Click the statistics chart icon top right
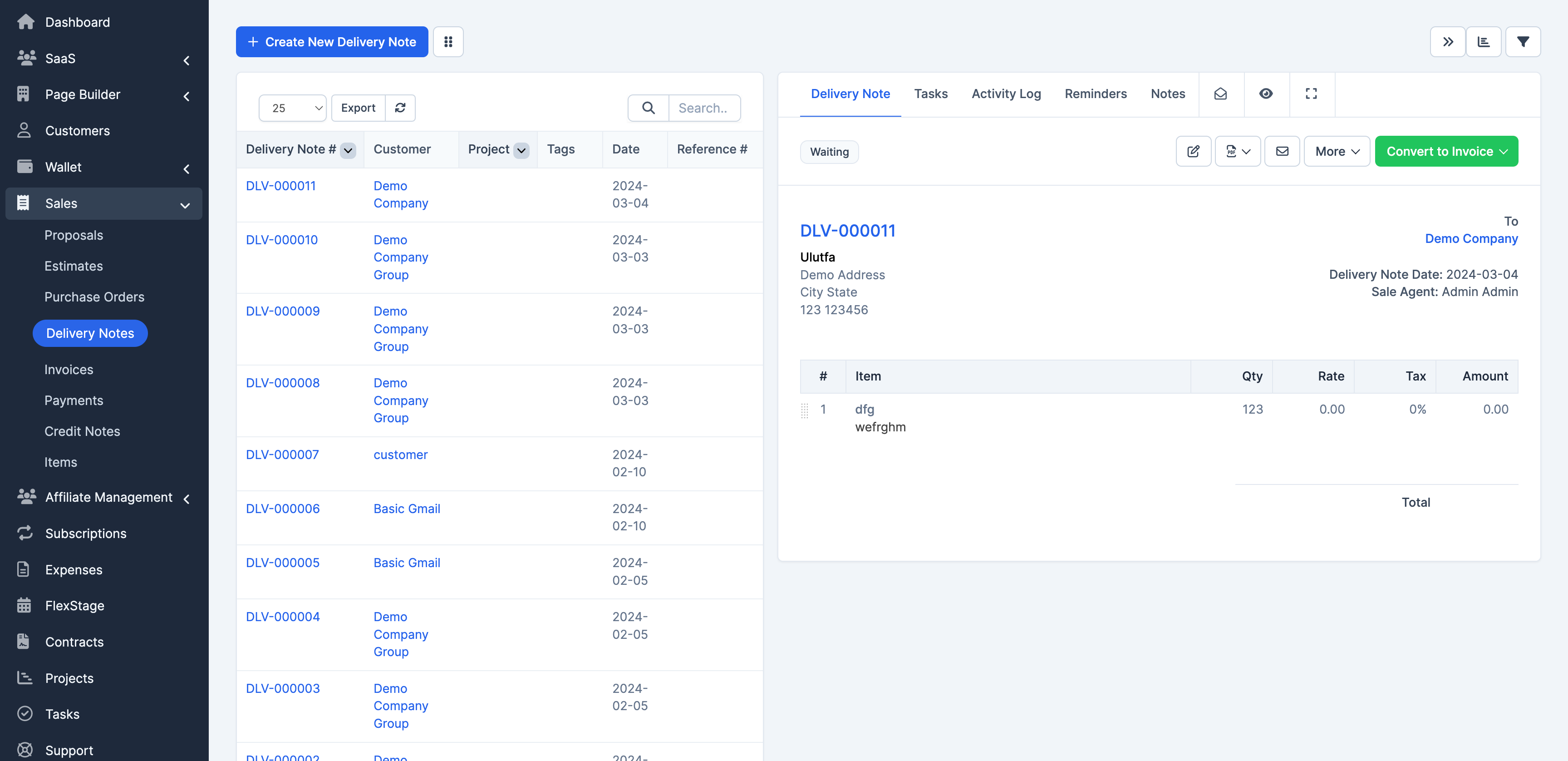The height and width of the screenshot is (761, 1568). click(1484, 41)
